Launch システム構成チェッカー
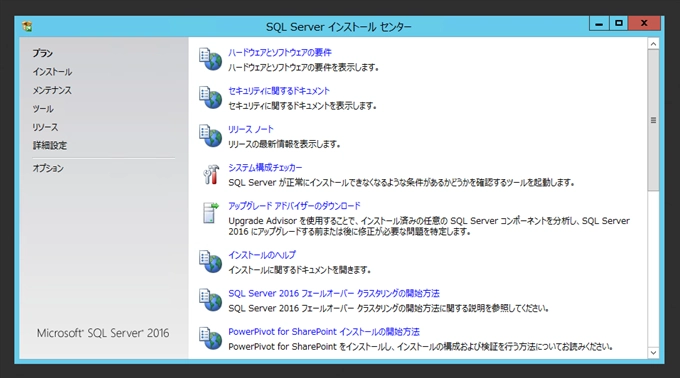The image size is (680, 378). tap(265, 168)
